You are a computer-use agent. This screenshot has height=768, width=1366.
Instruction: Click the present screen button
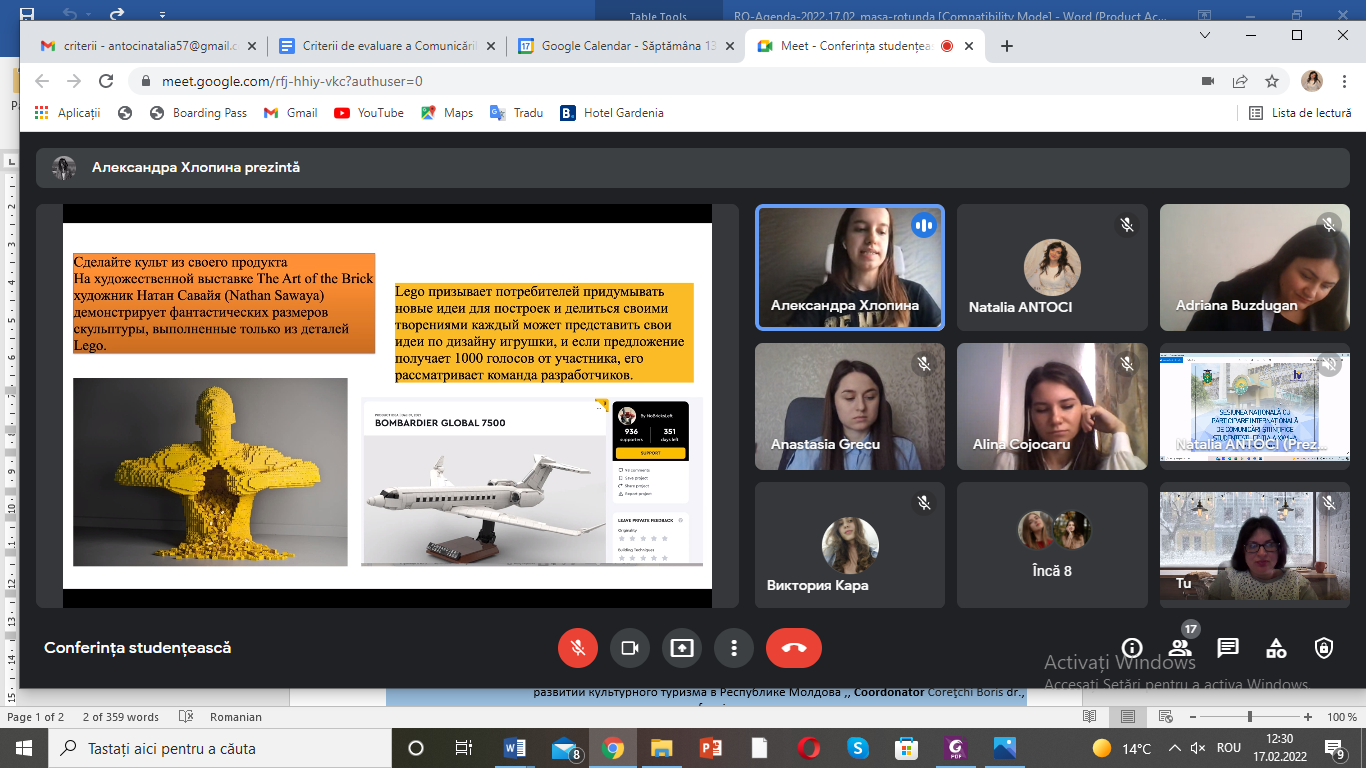pos(682,648)
